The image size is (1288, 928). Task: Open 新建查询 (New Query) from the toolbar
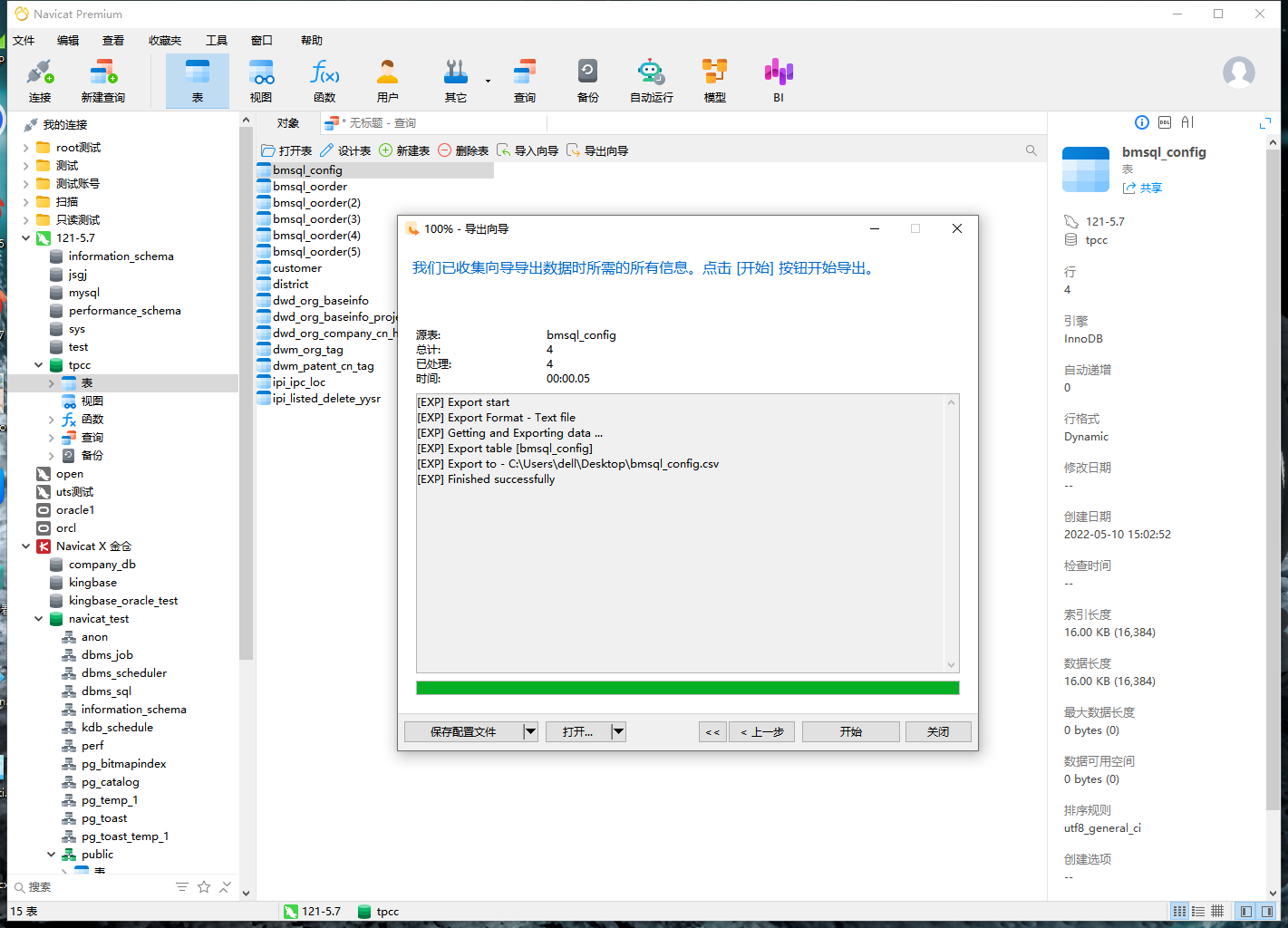tap(102, 81)
